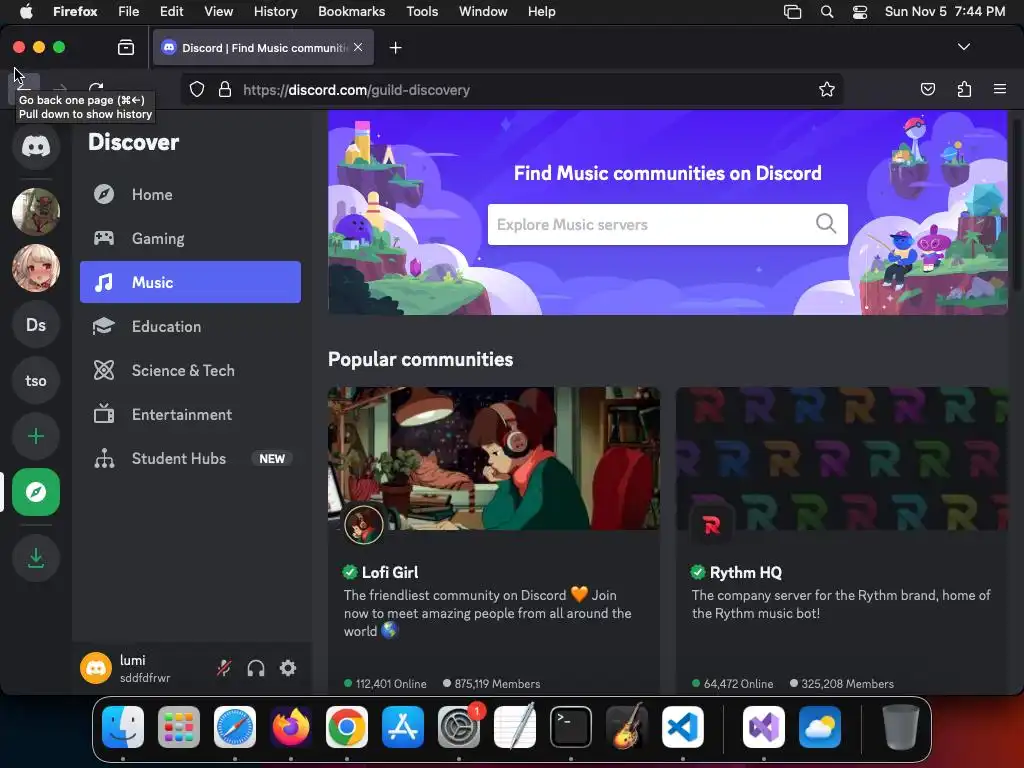Select the Education category
This screenshot has height=768, width=1024.
click(190, 327)
